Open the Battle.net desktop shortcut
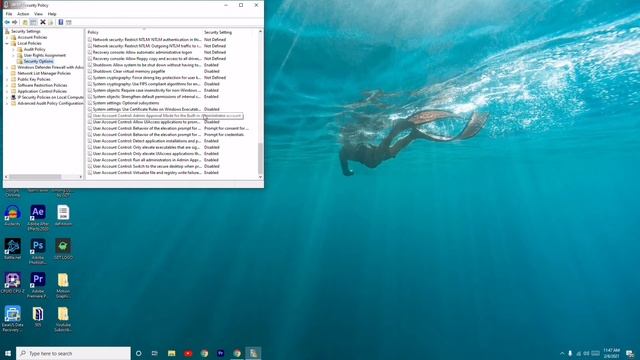 tap(13, 249)
